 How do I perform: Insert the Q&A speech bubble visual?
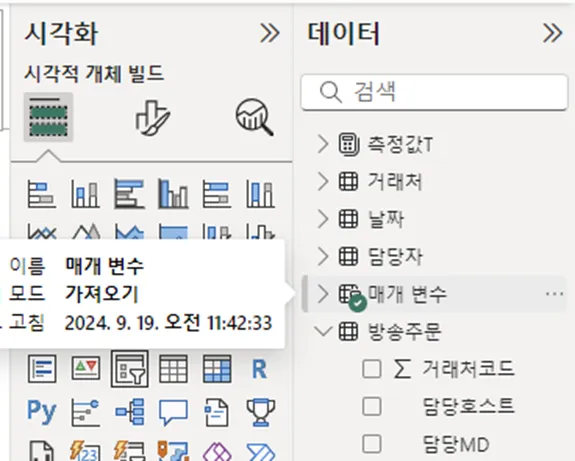pyautogui.click(x=173, y=412)
